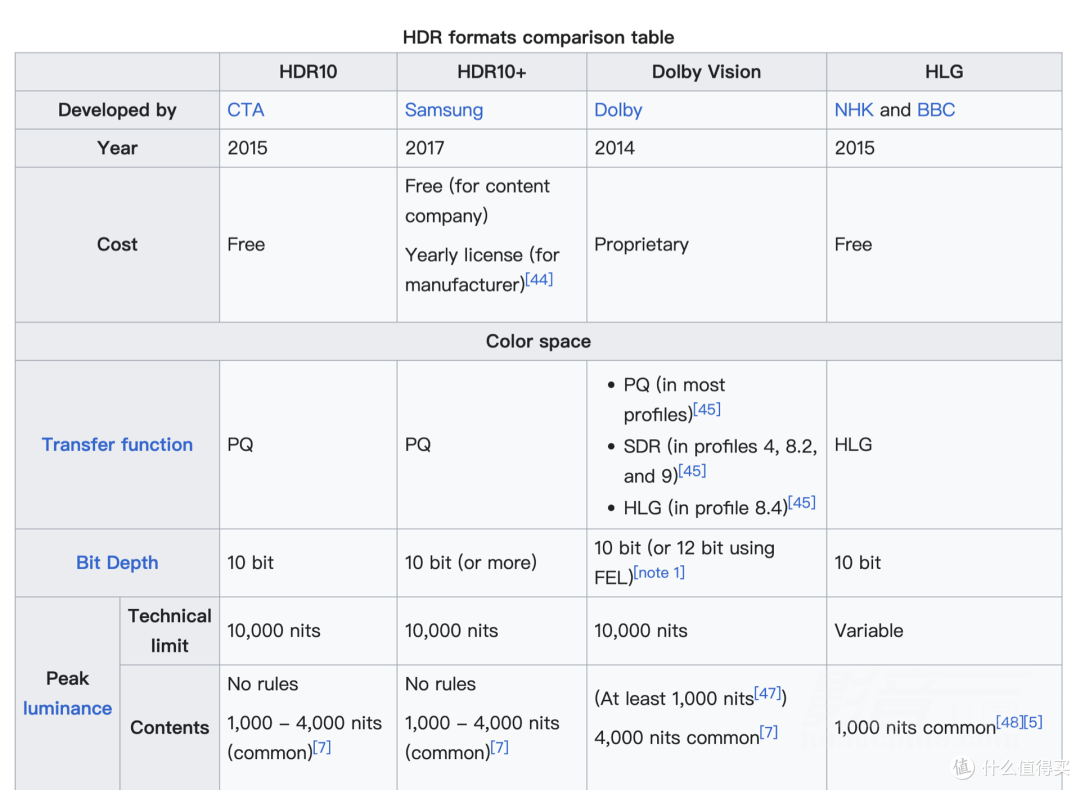Click 10 bit in the HLG column
Image resolution: width=1080 pixels, height=790 pixels.
(858, 563)
